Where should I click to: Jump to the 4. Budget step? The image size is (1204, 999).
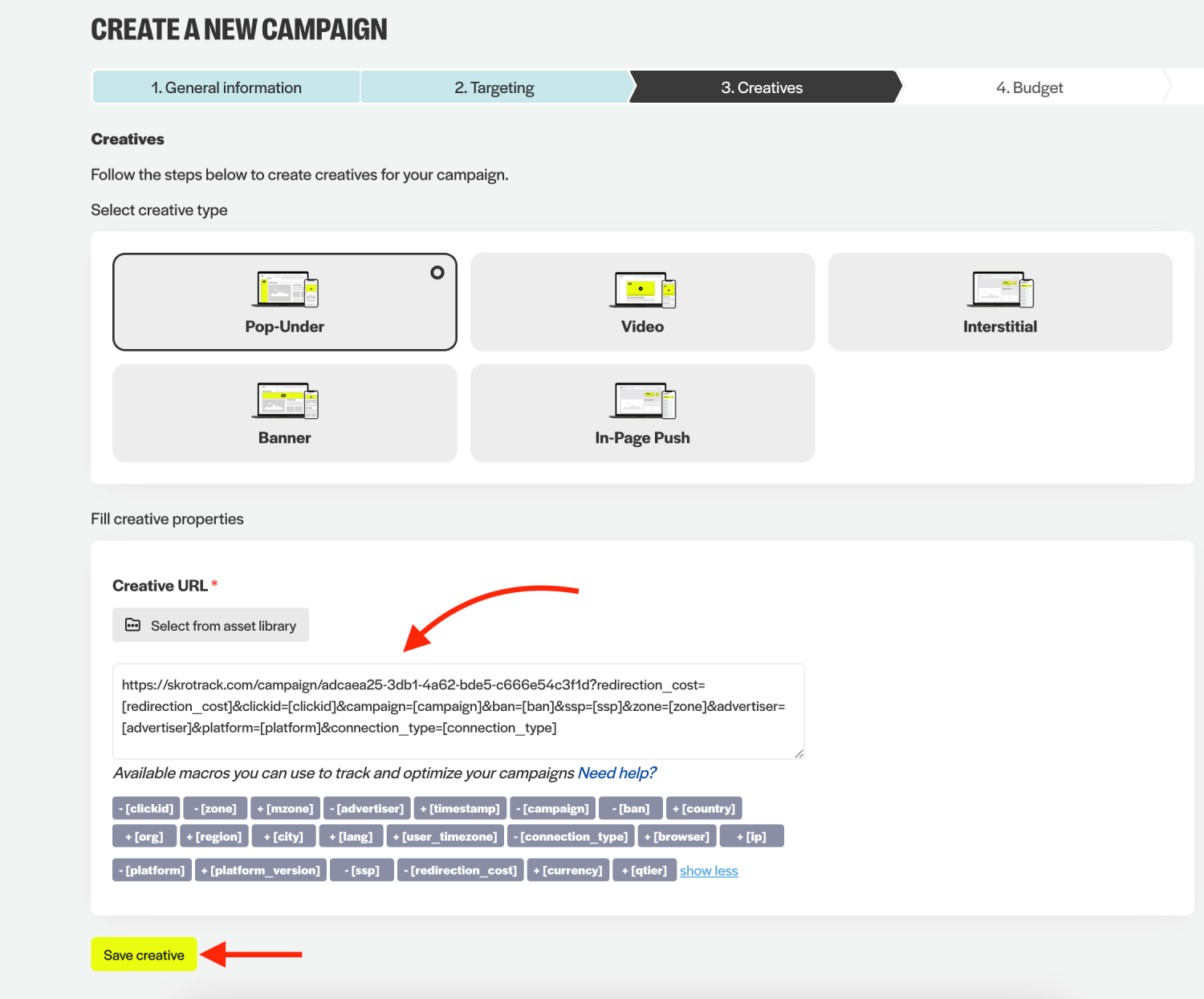(x=1030, y=87)
